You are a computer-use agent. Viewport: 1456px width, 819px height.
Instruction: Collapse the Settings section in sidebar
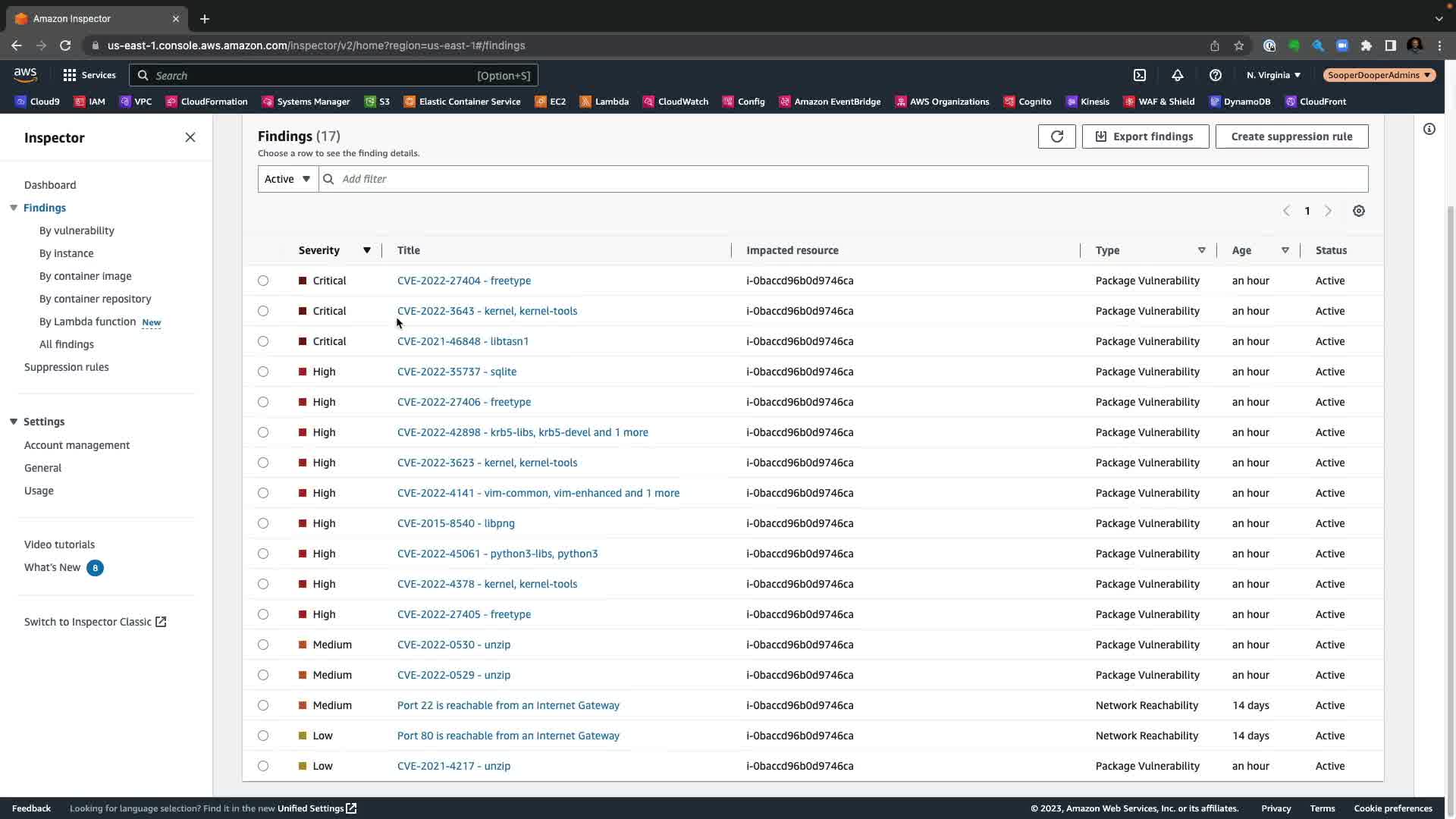14,422
